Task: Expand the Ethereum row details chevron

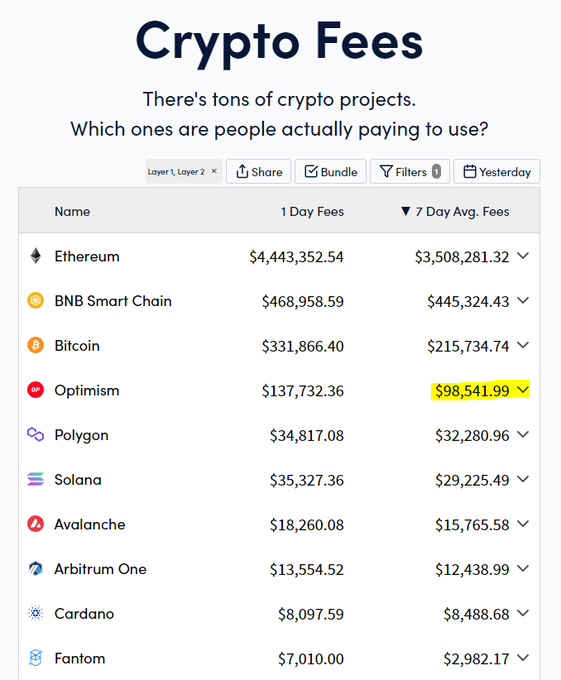Action: [x=523, y=256]
